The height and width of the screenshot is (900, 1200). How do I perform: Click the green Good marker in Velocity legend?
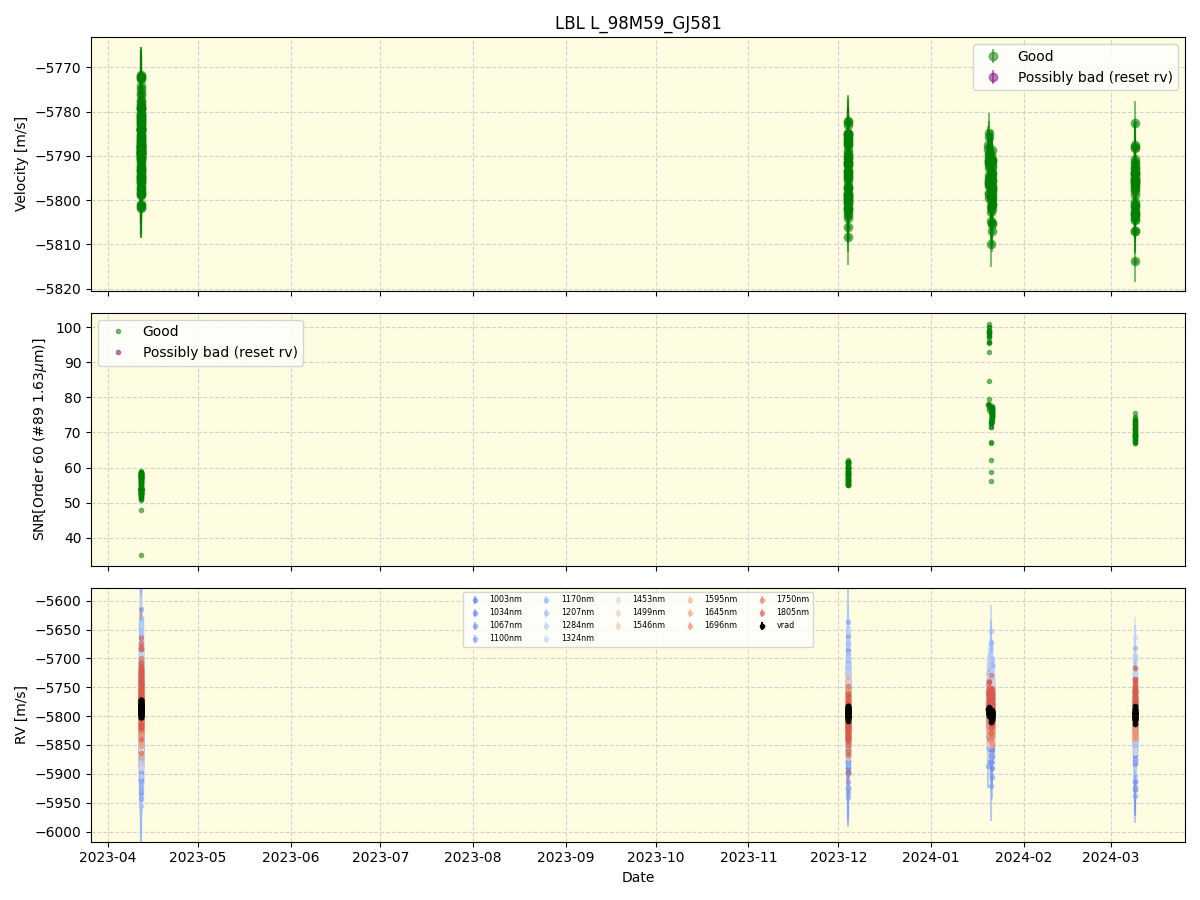(x=993, y=57)
